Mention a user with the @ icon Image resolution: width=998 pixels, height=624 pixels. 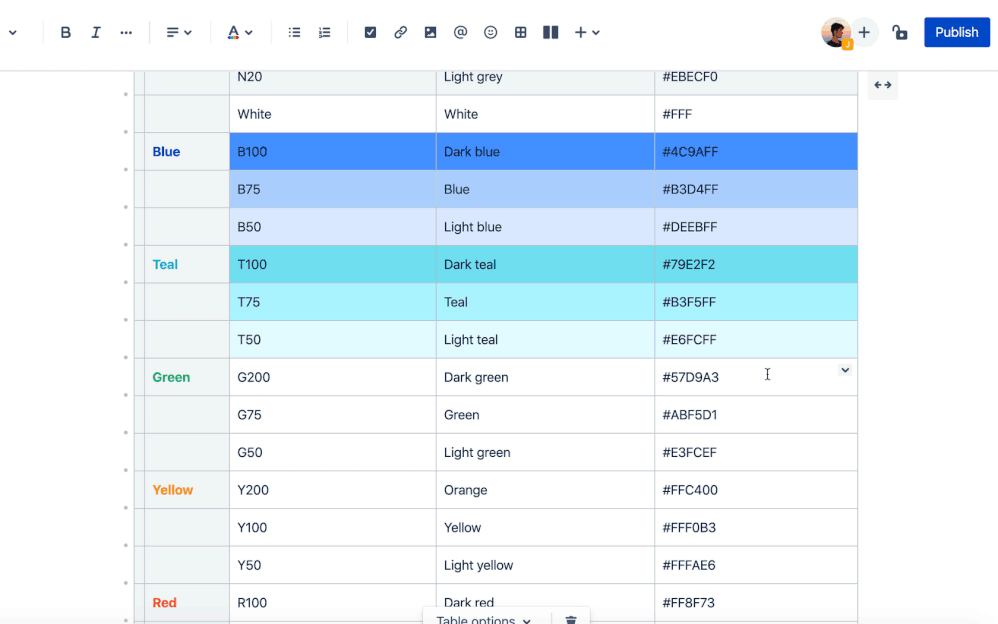(460, 32)
